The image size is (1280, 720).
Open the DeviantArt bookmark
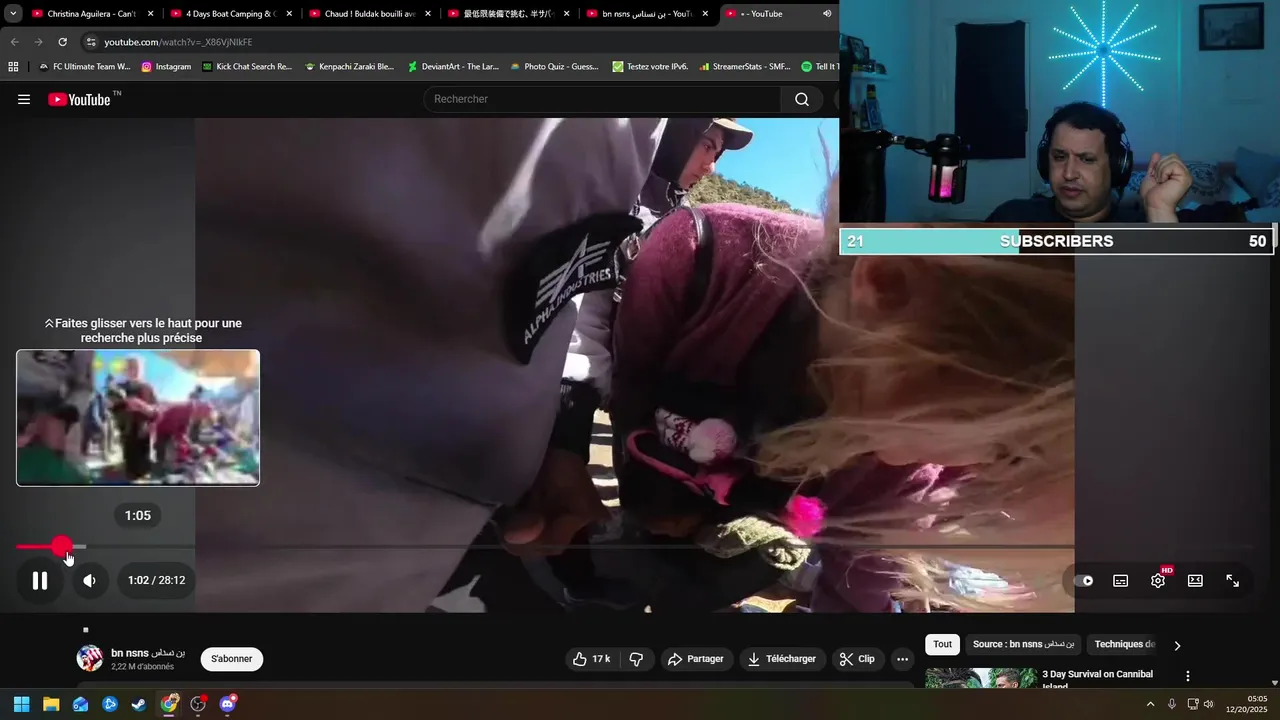452,67
